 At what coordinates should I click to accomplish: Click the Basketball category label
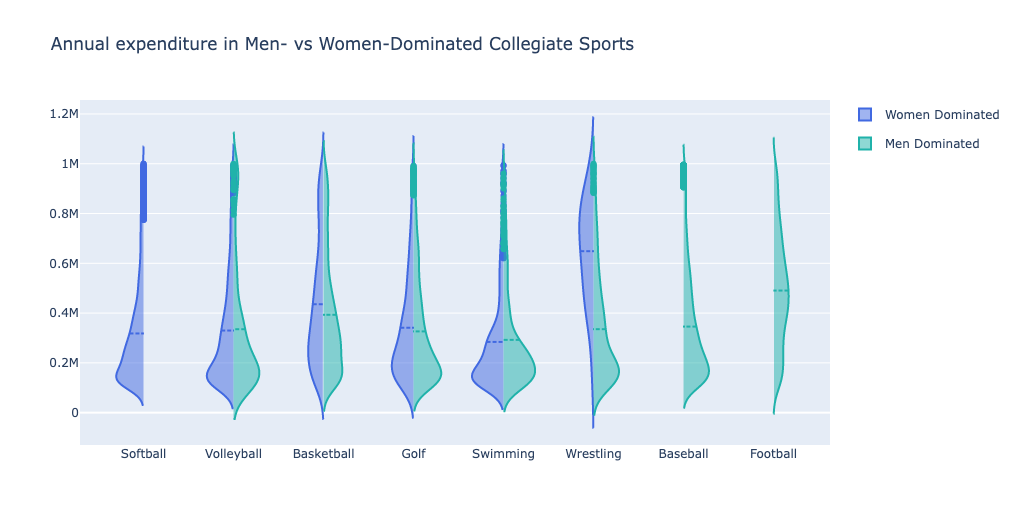323,454
